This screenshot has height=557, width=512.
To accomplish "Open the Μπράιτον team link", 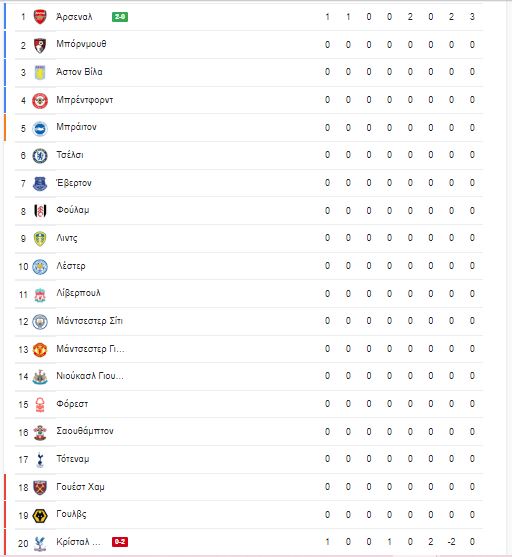I will (76, 127).
